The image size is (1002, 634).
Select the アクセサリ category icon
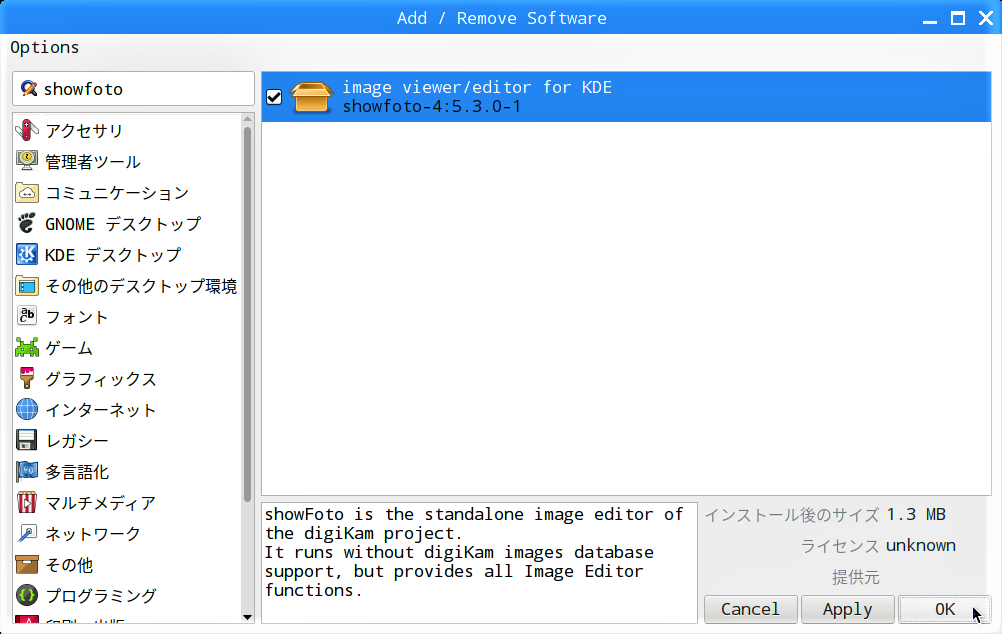tap(27, 130)
